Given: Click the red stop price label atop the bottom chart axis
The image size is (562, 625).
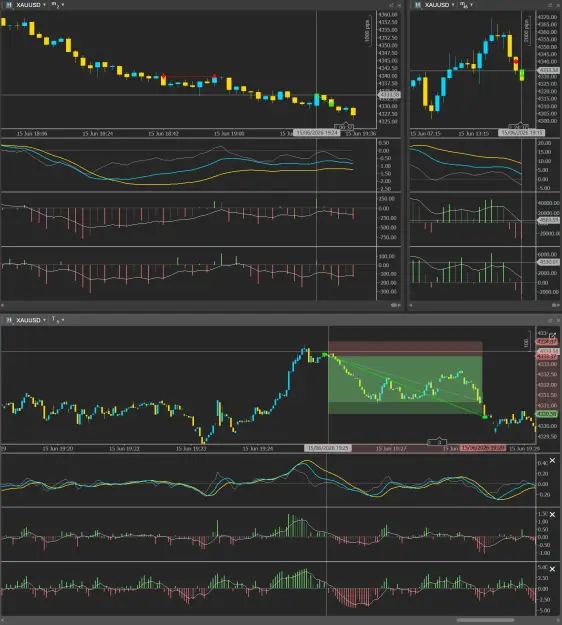Looking at the screenshot, I should [x=546, y=342].
